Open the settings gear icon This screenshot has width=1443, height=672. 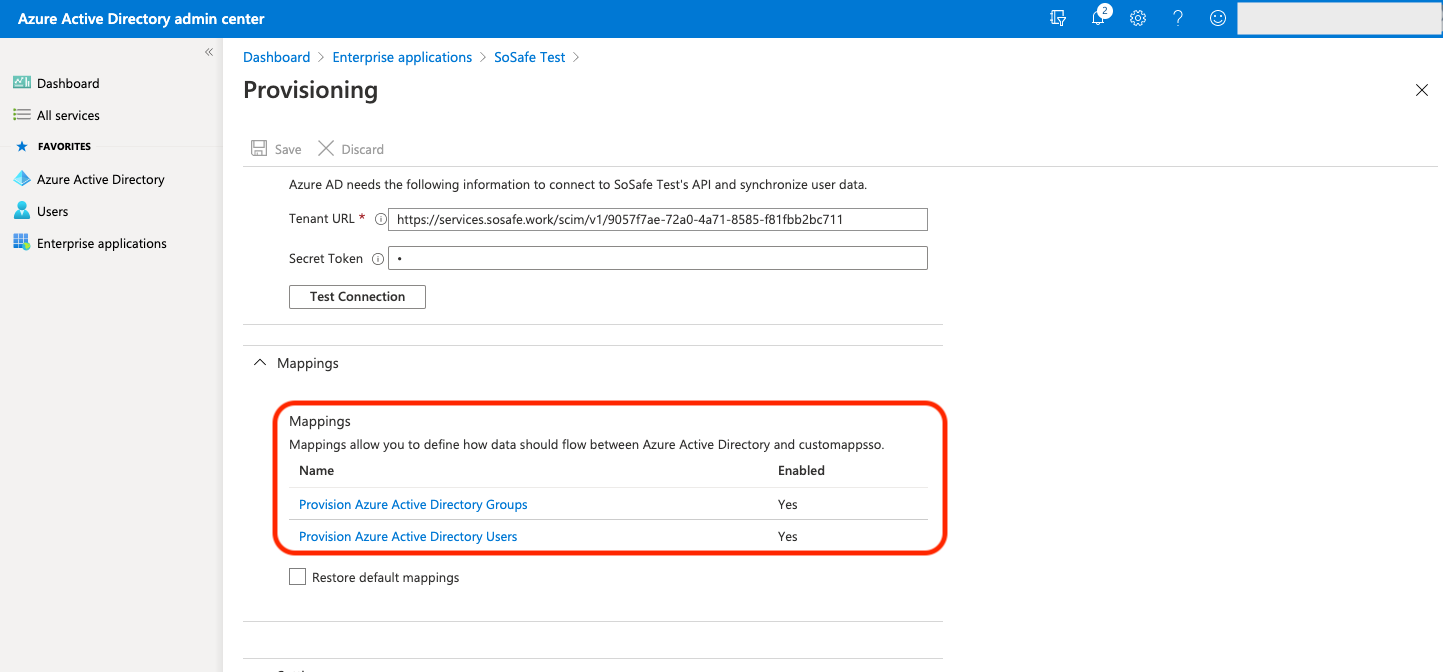click(1138, 18)
